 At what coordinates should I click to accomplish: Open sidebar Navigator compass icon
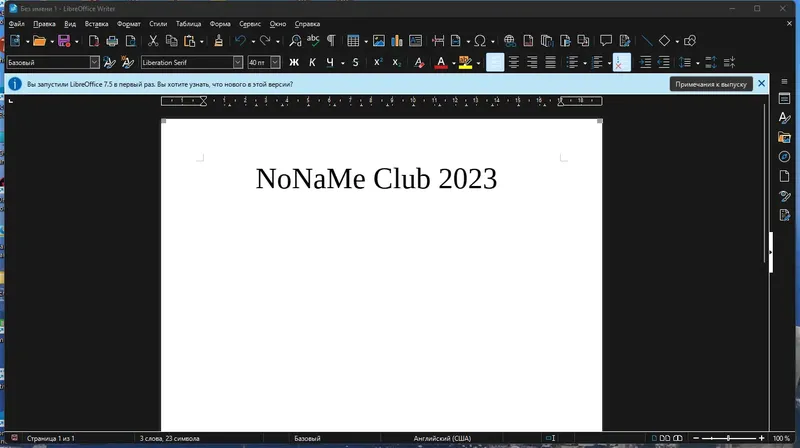point(784,157)
